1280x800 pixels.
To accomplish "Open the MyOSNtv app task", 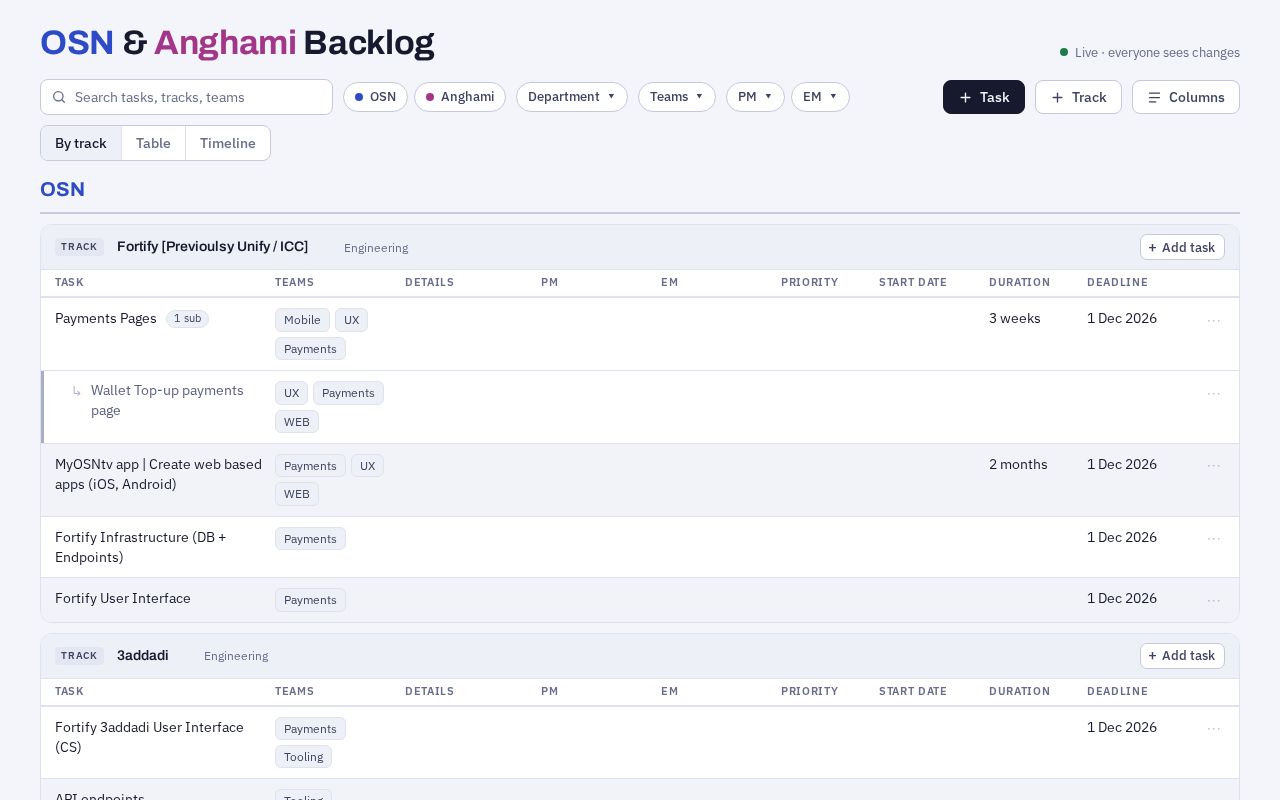I will [x=158, y=474].
